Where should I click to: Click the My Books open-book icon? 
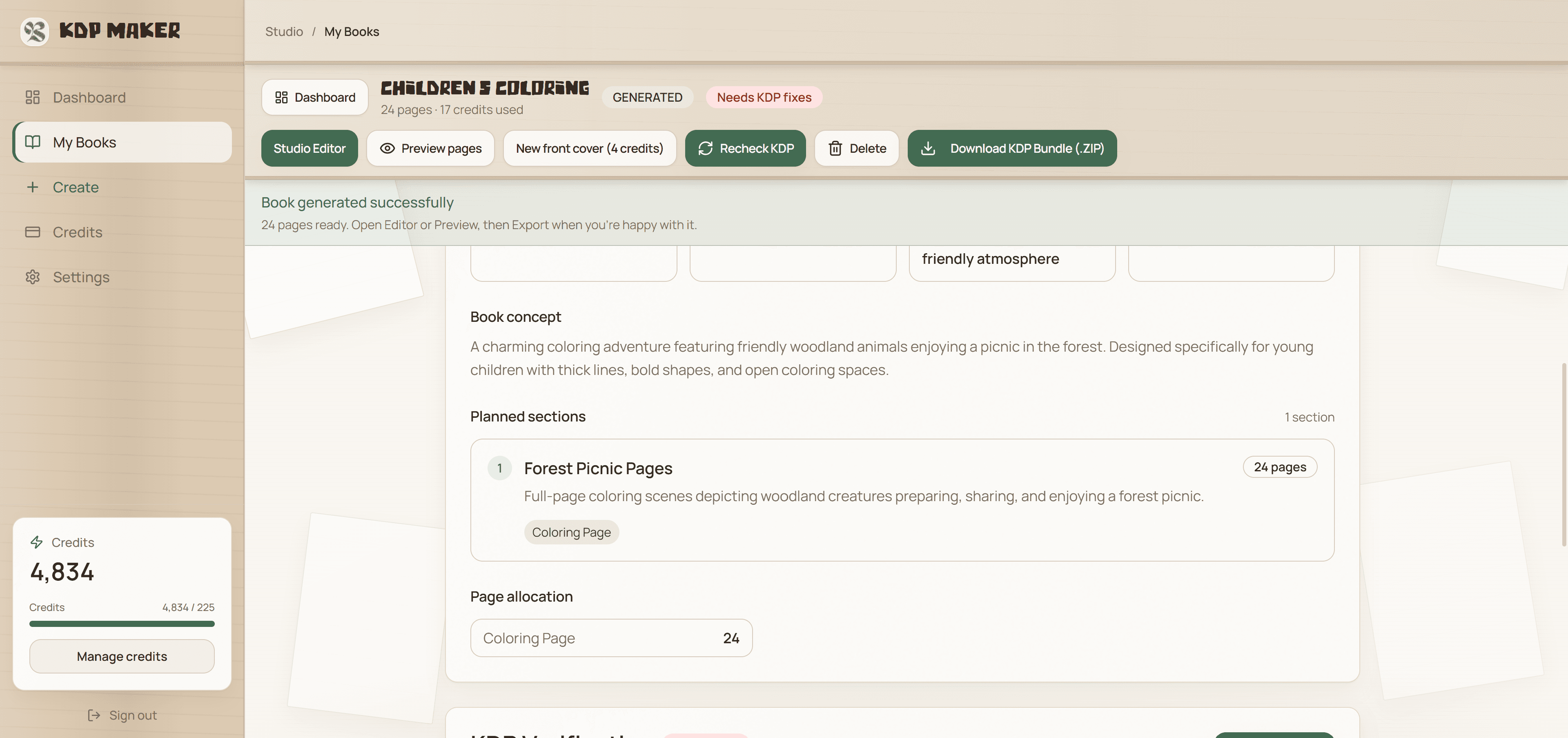tap(33, 142)
